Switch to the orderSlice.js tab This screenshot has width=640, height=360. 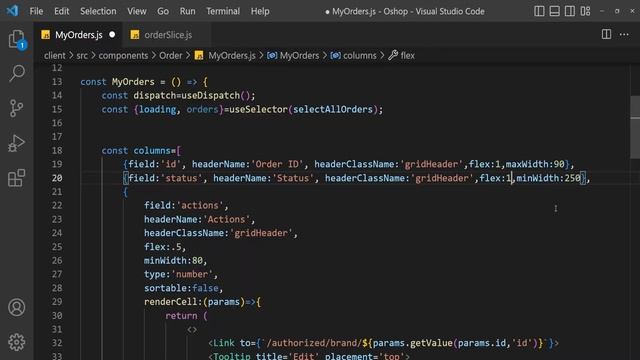[x=168, y=35]
